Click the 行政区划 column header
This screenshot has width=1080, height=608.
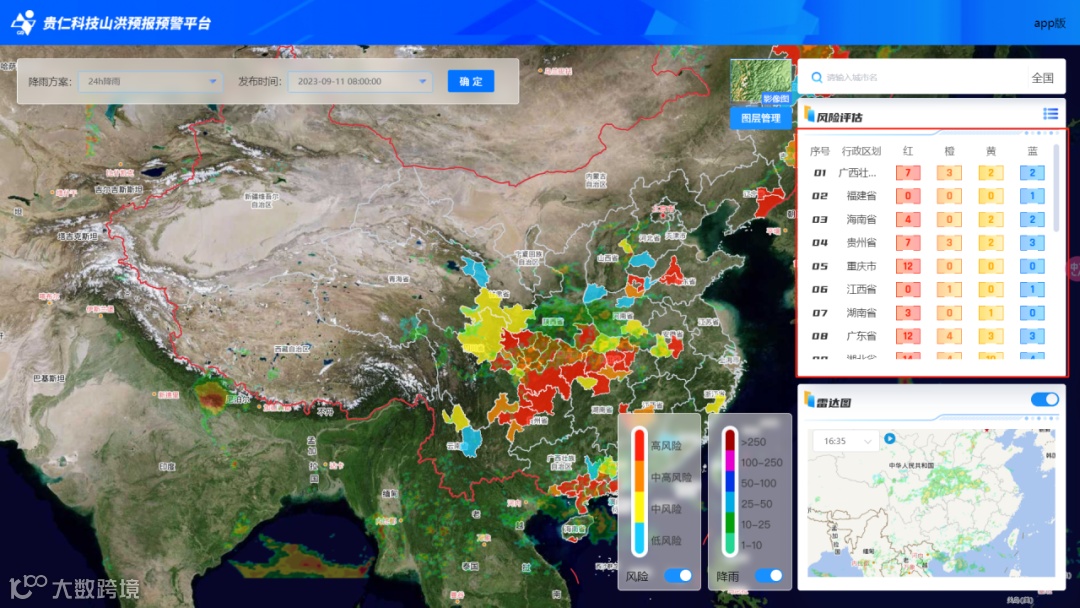click(x=861, y=151)
